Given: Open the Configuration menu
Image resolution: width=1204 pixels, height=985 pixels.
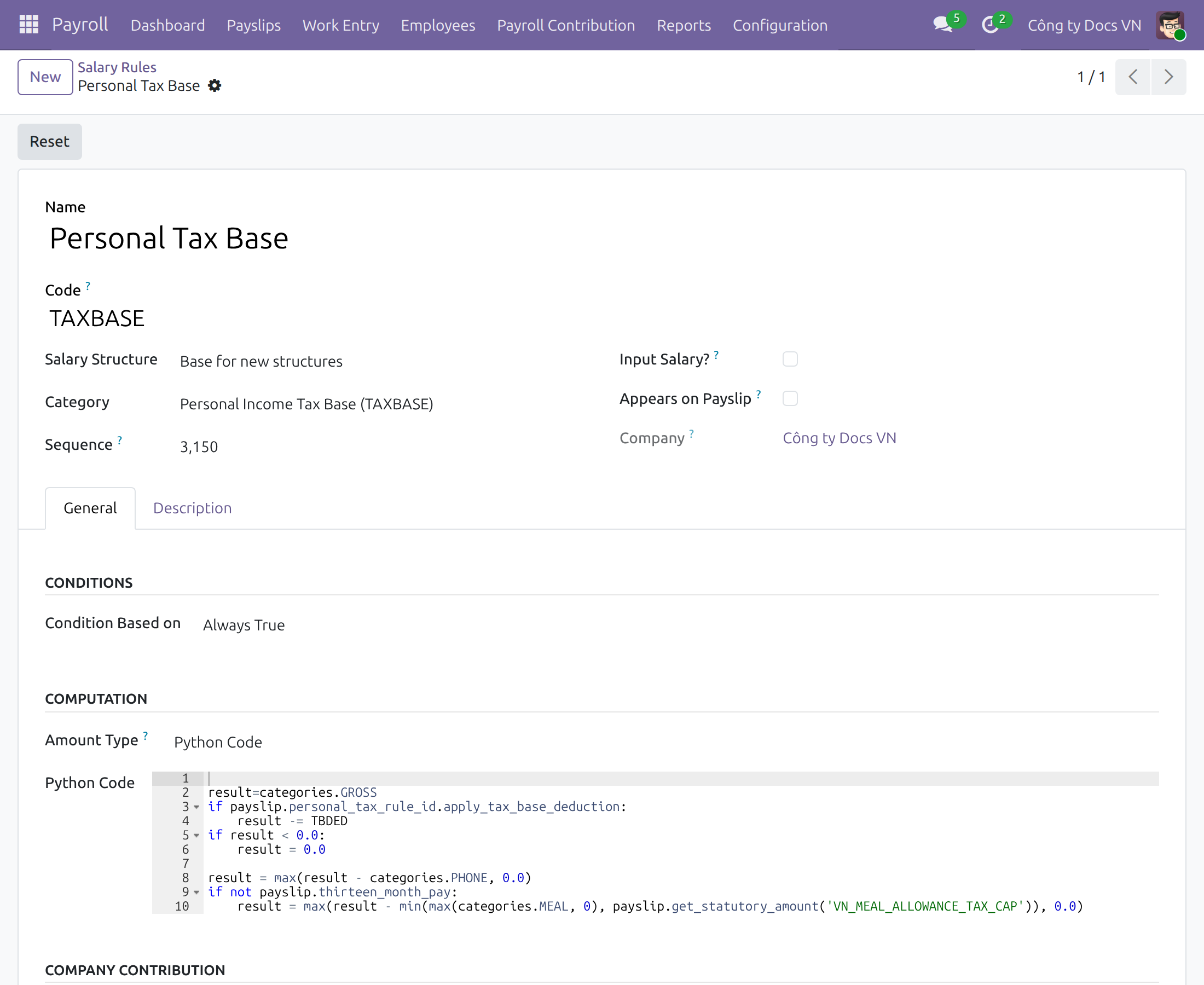Looking at the screenshot, I should [x=780, y=25].
